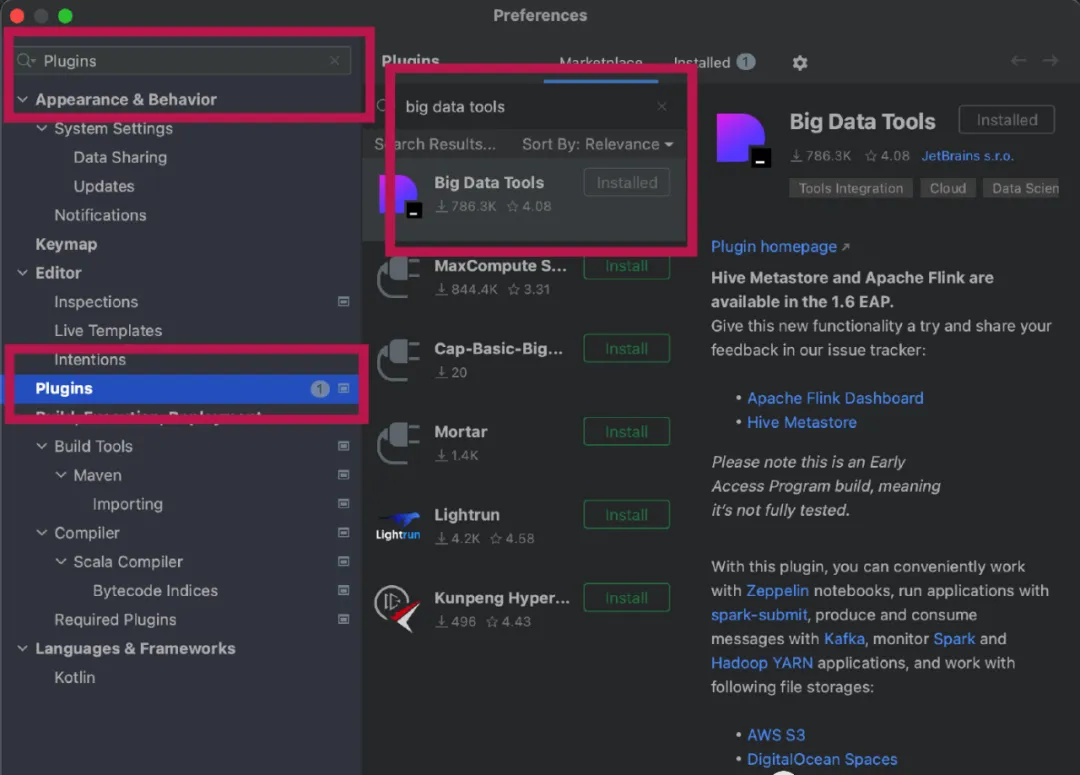Open the Kafka link

[x=844, y=639]
